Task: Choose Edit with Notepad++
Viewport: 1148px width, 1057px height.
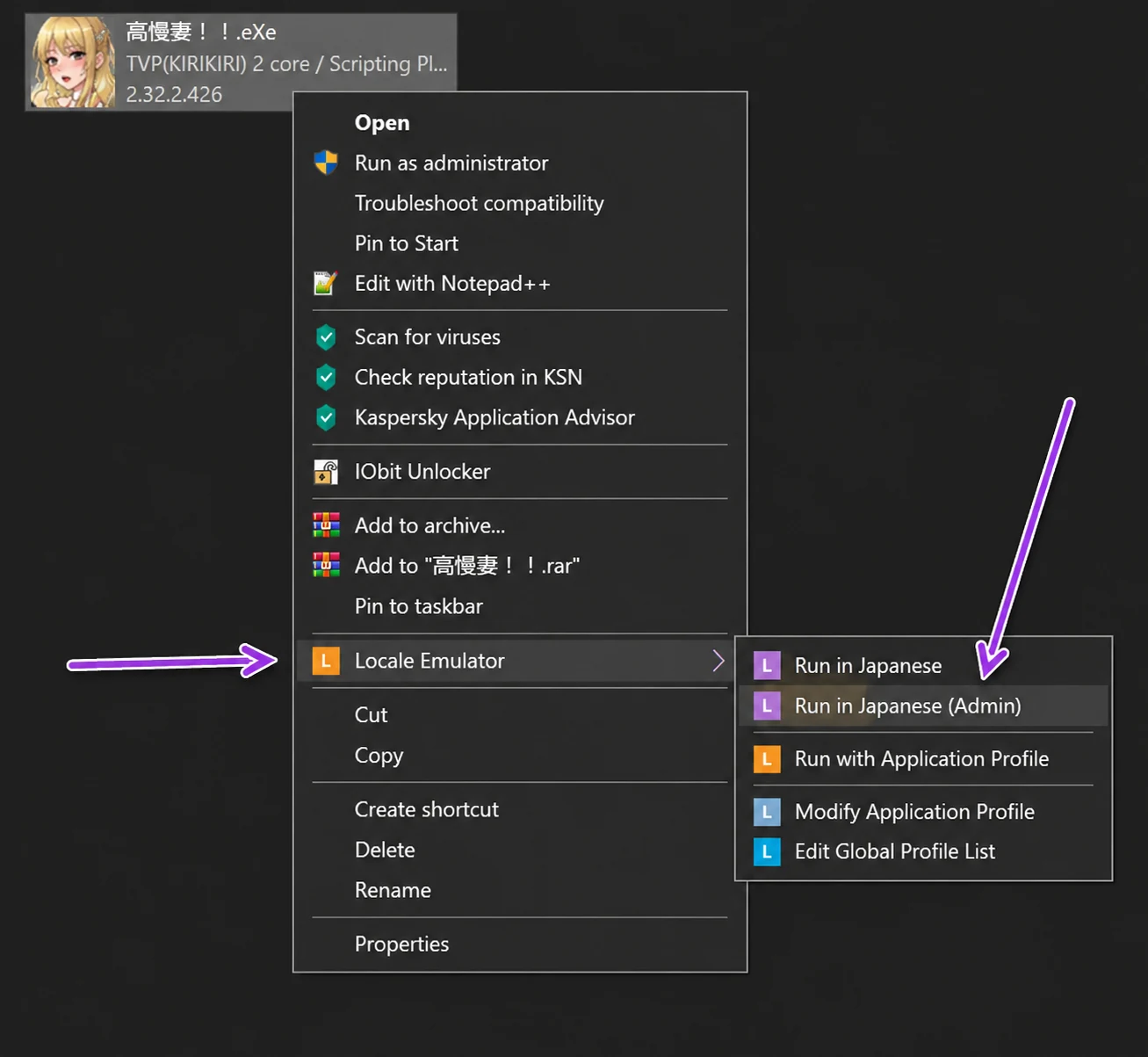Action: point(520,284)
